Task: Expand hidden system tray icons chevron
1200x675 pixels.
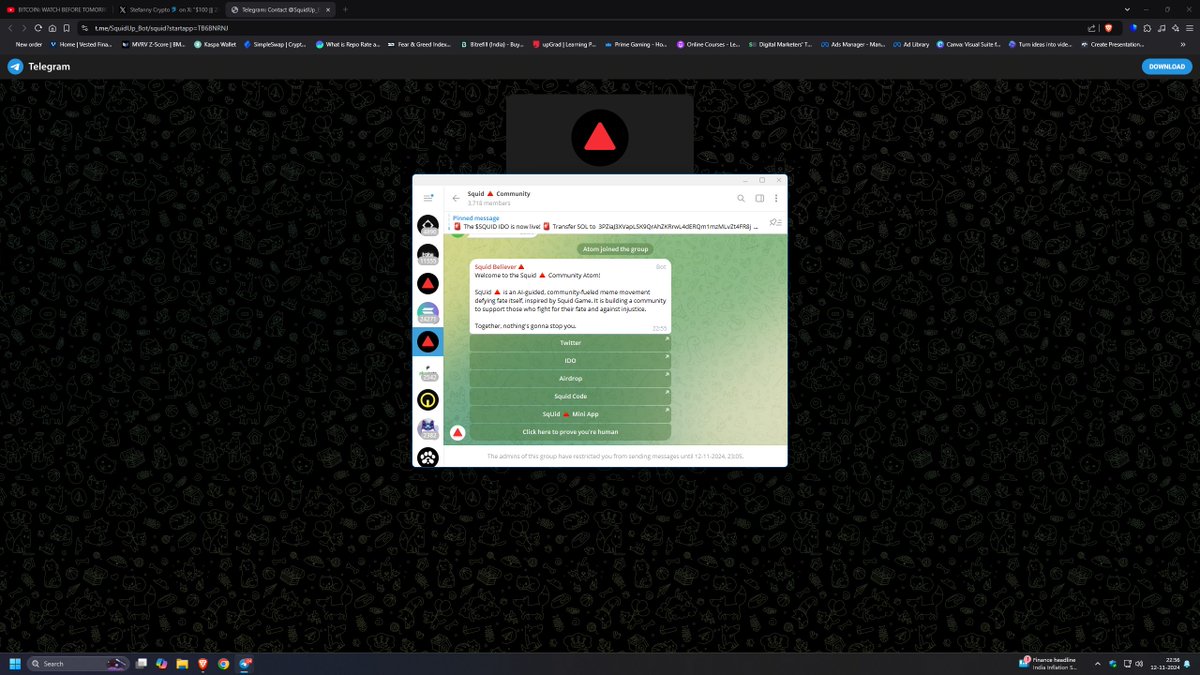Action: click(1099, 663)
